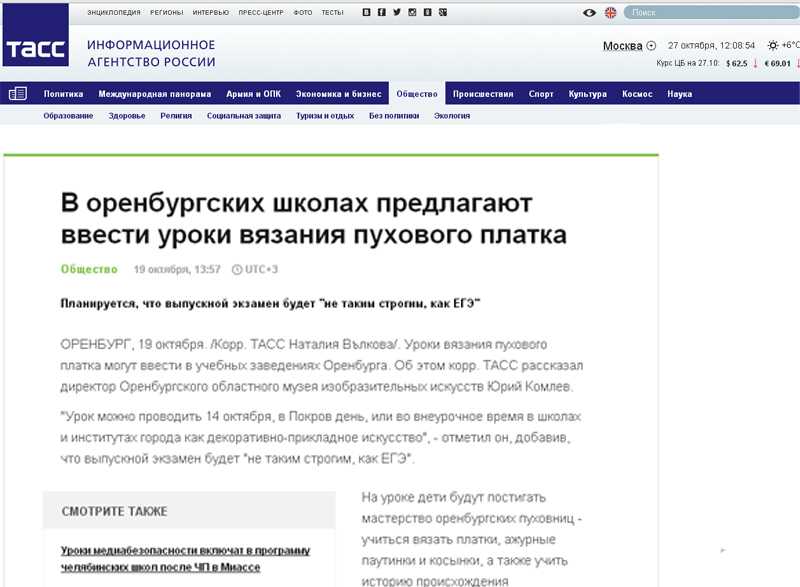
Task: Click the Поиск search field
Action: pos(712,13)
